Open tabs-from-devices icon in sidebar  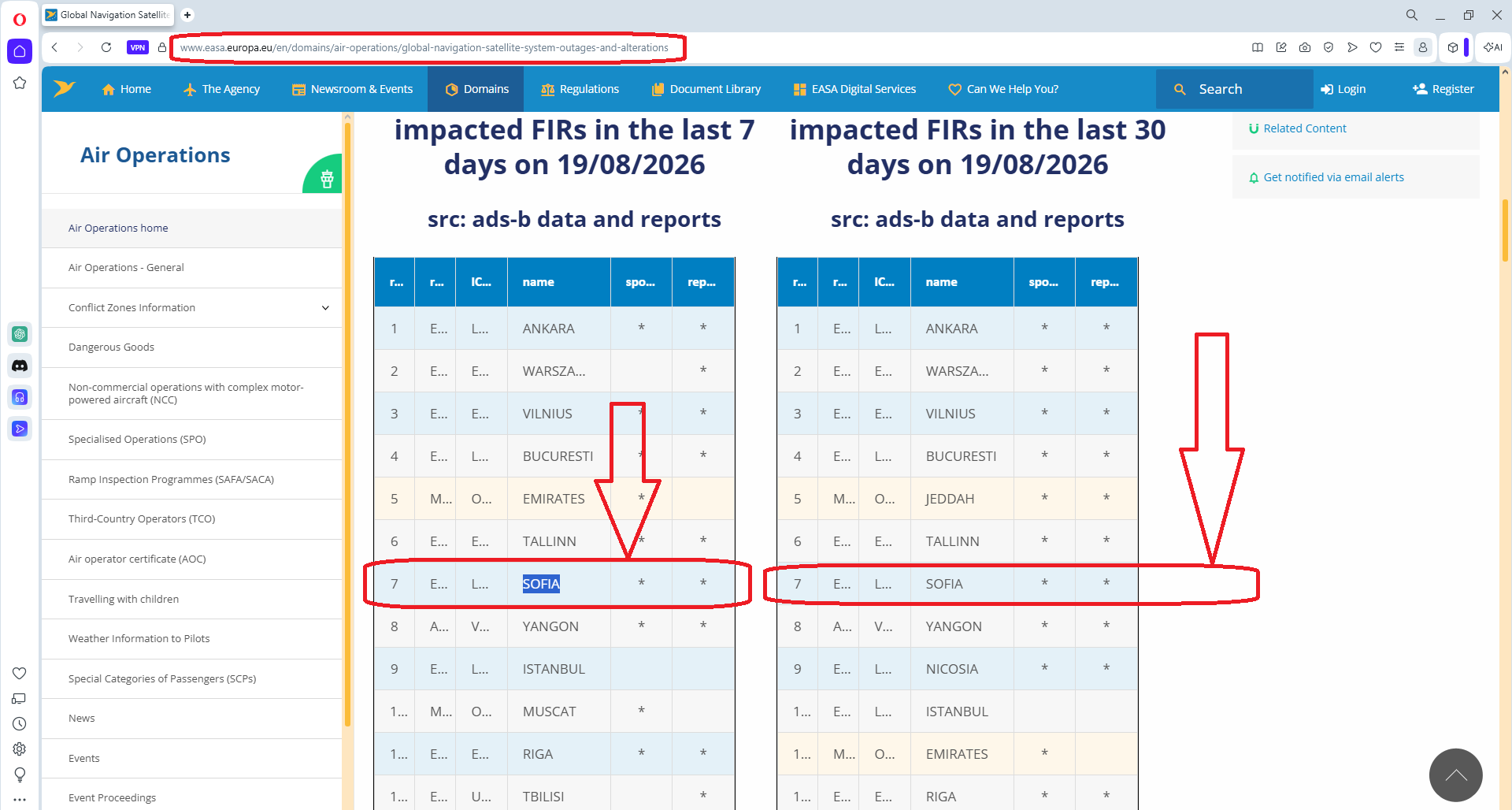click(x=20, y=698)
